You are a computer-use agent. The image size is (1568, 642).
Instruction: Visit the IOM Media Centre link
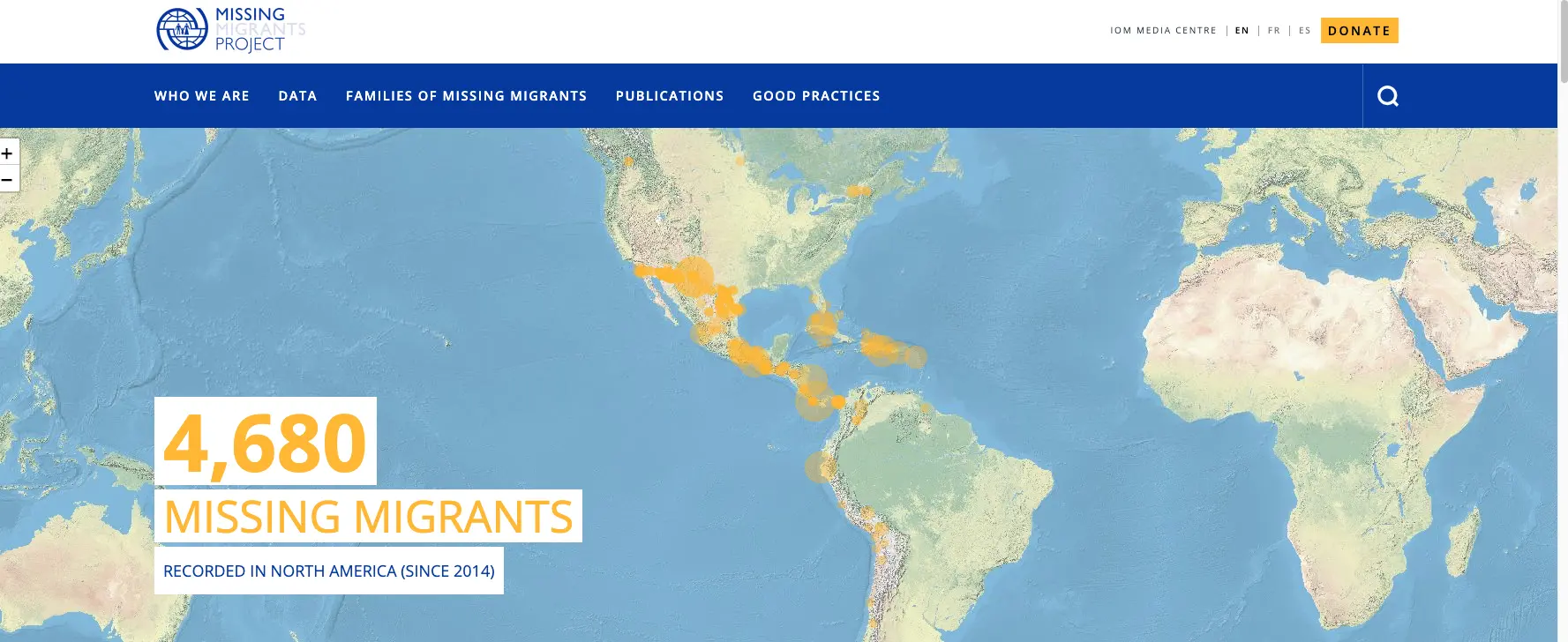tap(1163, 31)
